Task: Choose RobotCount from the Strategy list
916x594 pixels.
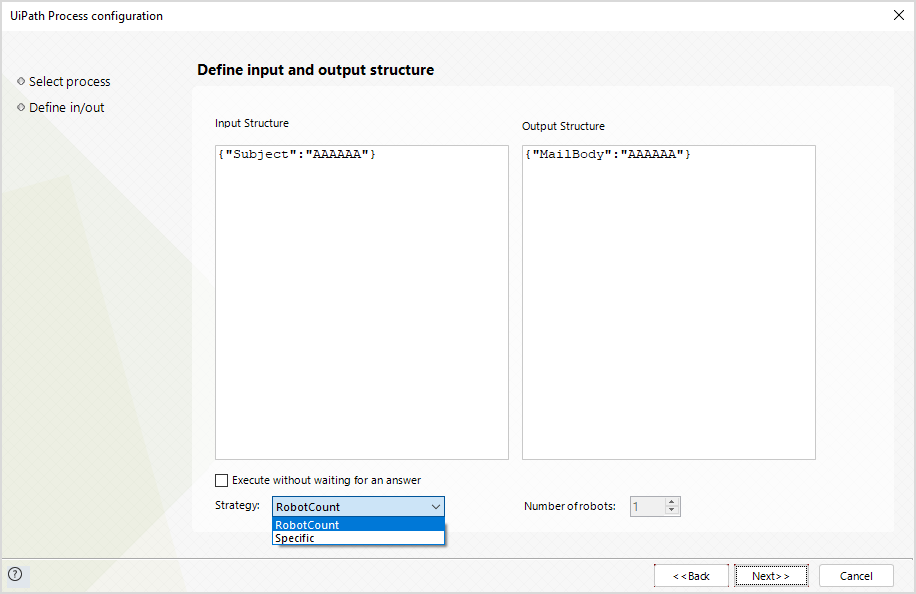Action: (x=358, y=524)
